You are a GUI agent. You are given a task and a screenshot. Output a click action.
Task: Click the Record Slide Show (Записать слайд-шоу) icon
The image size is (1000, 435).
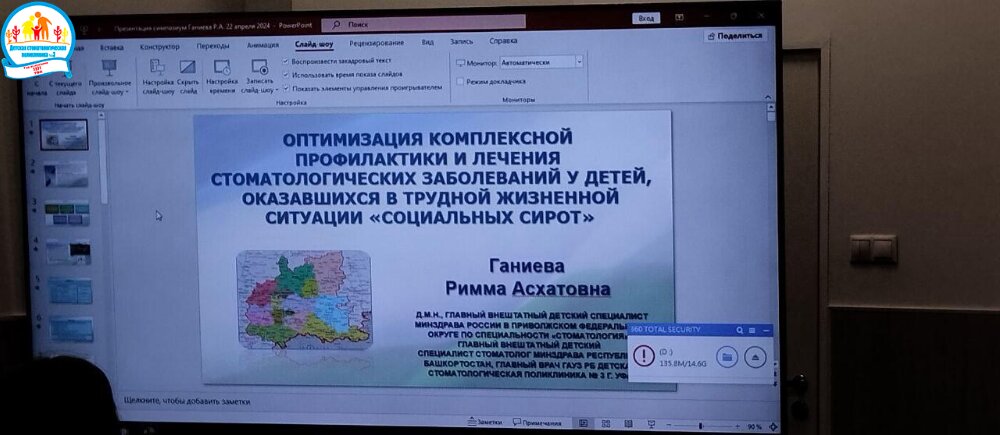point(260,67)
